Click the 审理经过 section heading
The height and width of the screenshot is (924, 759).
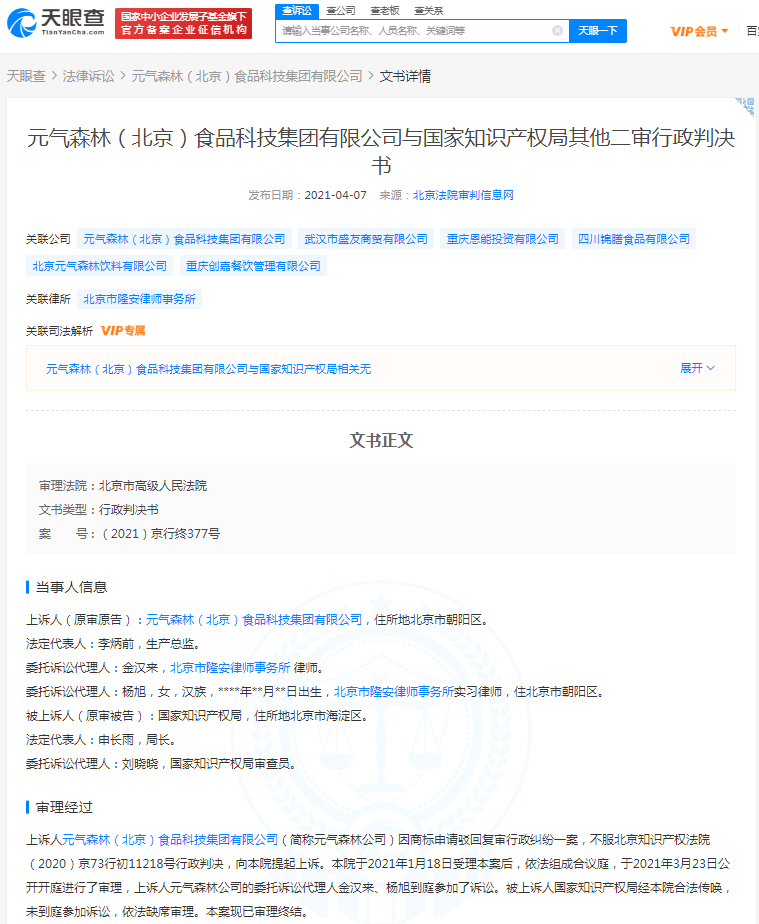point(64,807)
